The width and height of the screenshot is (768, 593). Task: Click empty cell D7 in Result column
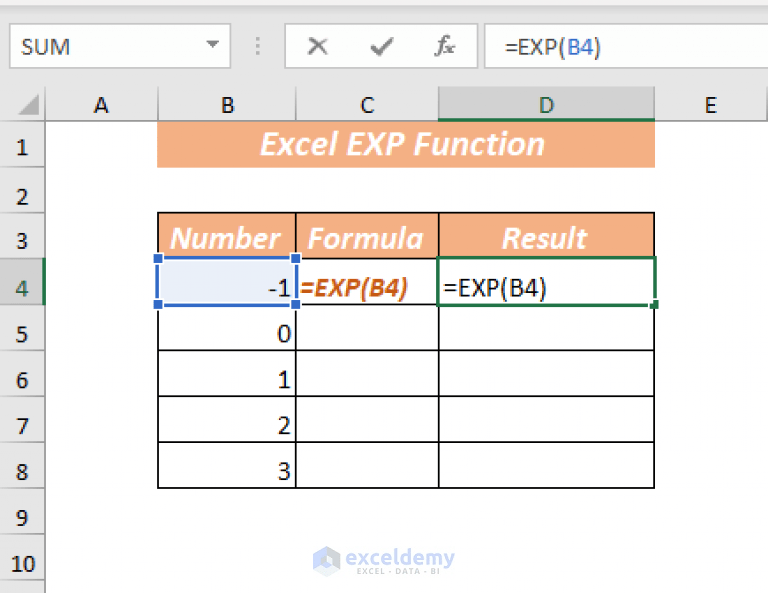[x=546, y=420]
